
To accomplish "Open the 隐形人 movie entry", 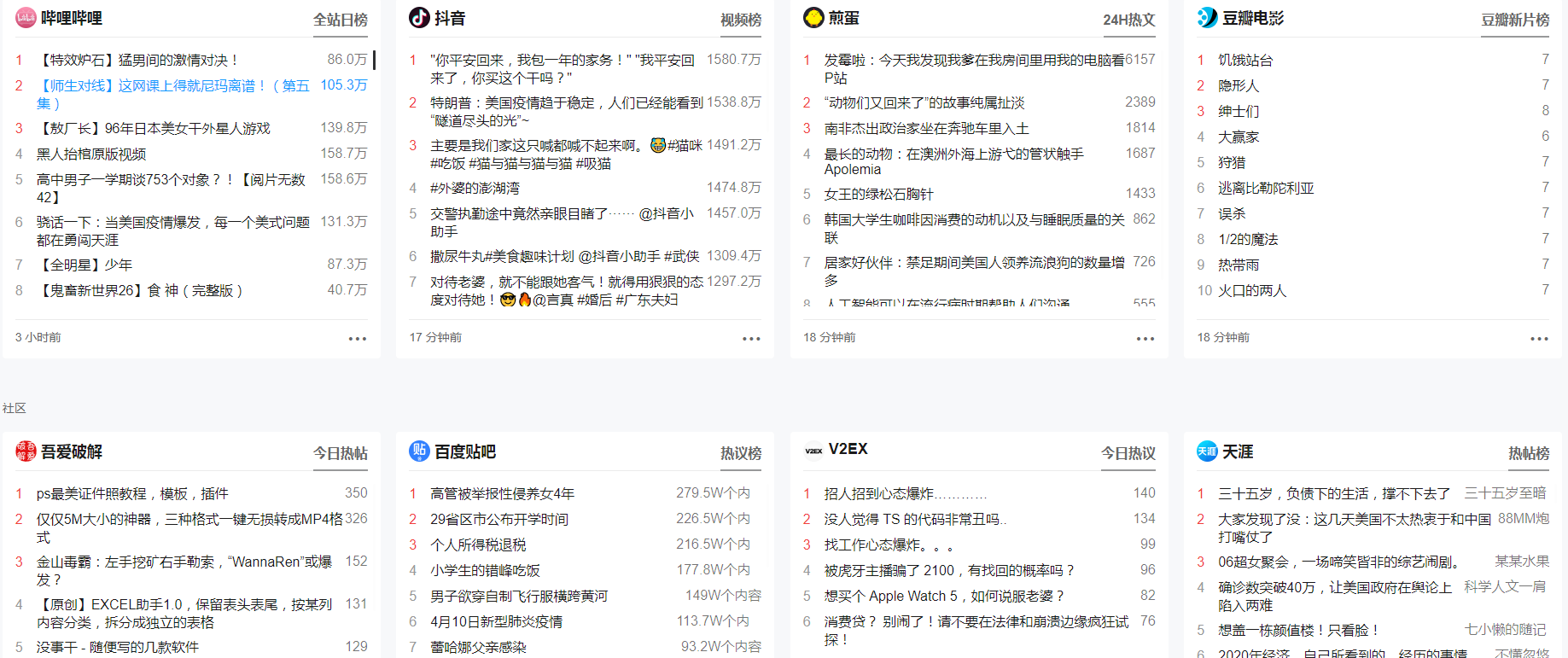I will [1239, 85].
